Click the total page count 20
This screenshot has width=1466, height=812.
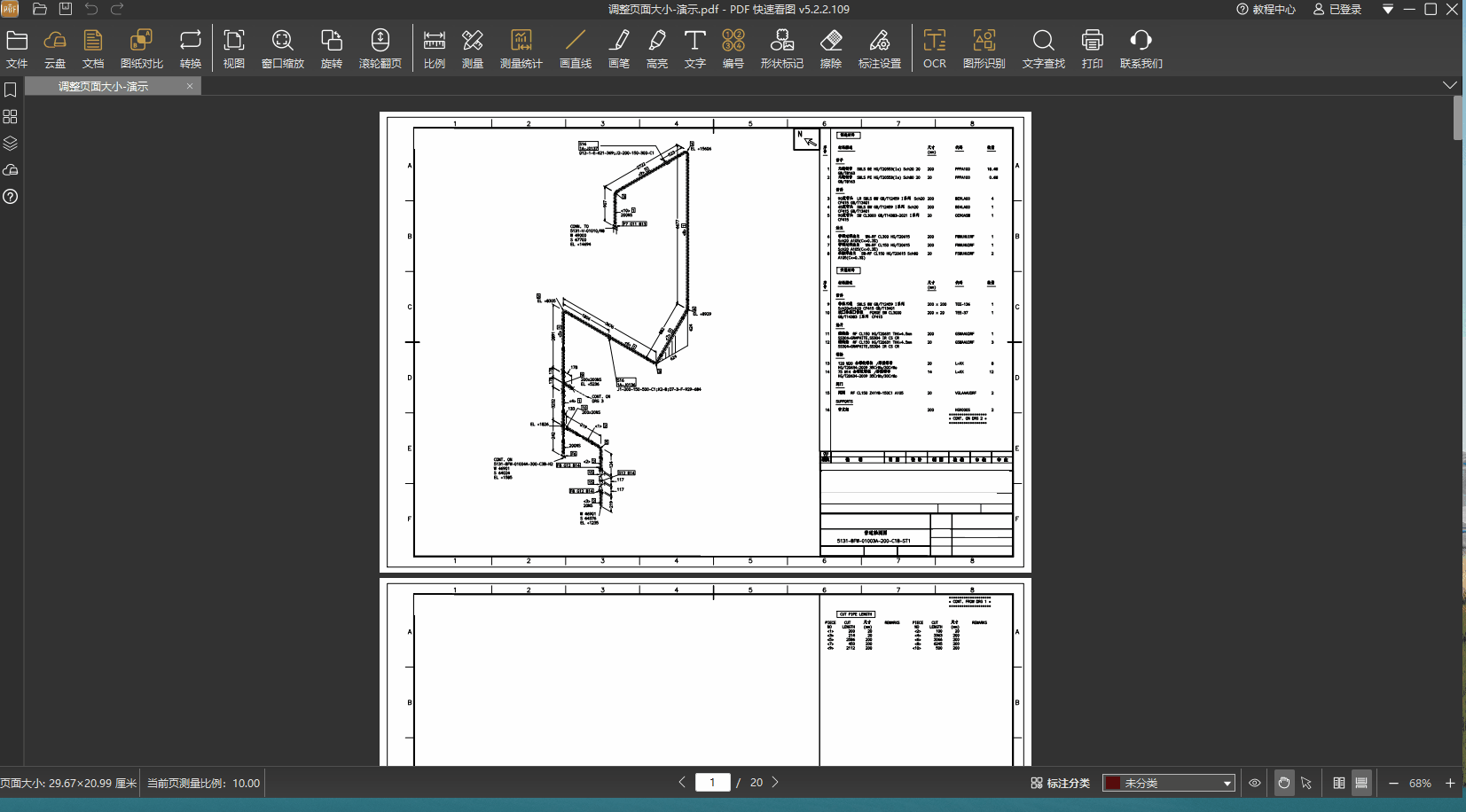757,782
